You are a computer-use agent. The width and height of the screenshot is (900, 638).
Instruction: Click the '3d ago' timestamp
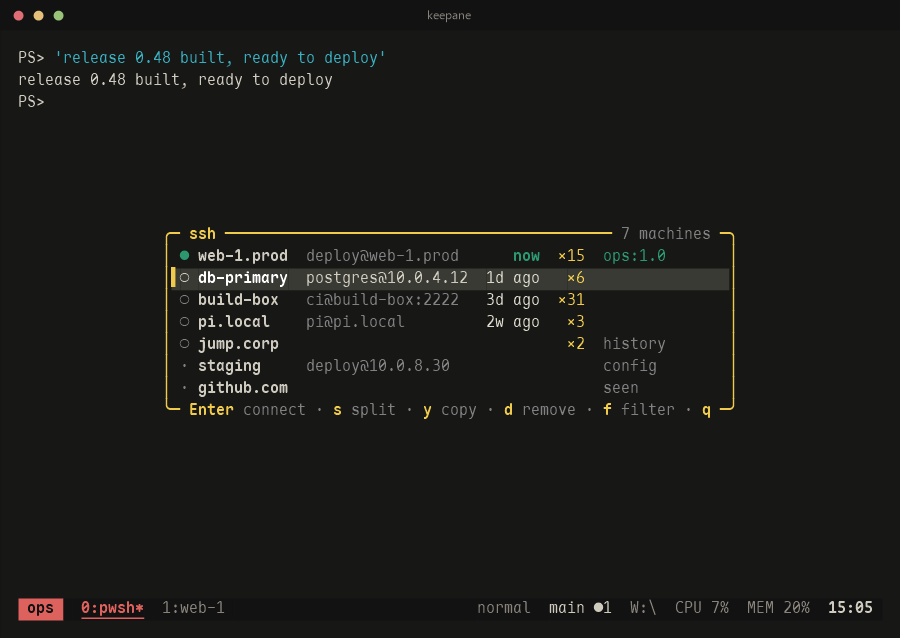(x=513, y=300)
